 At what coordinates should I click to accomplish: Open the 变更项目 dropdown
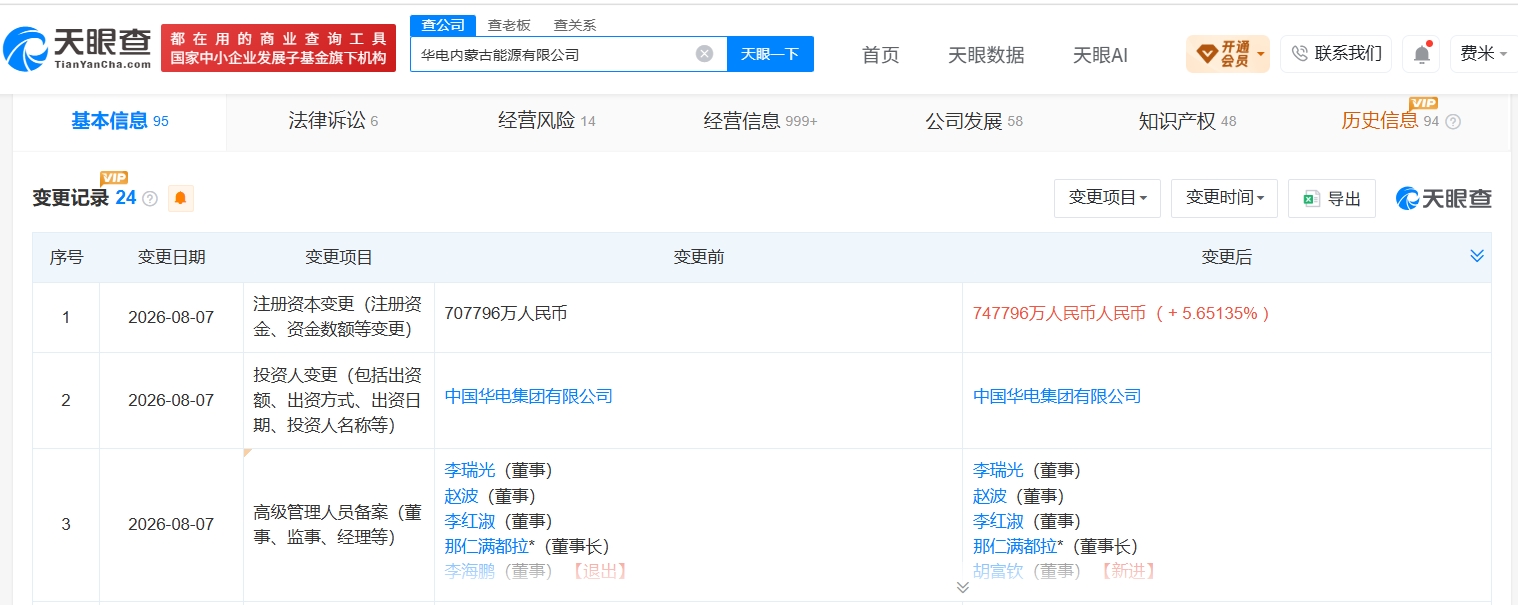(x=1107, y=198)
